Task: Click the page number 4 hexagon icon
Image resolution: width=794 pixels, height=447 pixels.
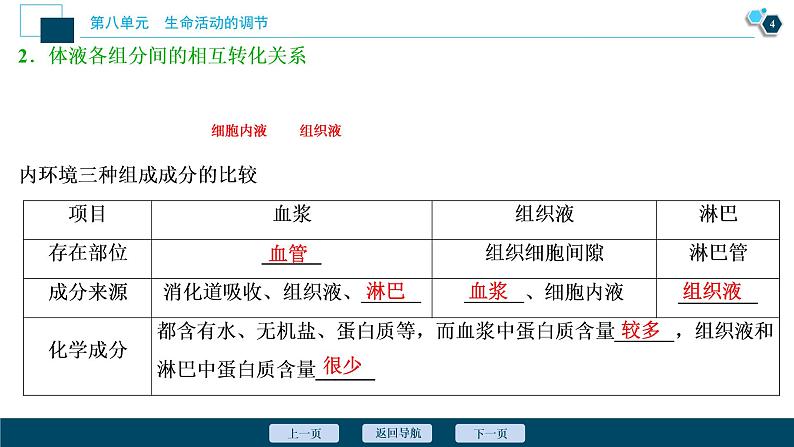Action: [x=772, y=24]
